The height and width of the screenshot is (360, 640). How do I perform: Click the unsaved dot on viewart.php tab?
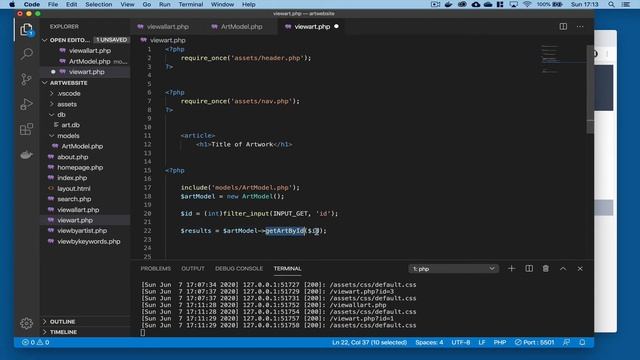(336, 27)
